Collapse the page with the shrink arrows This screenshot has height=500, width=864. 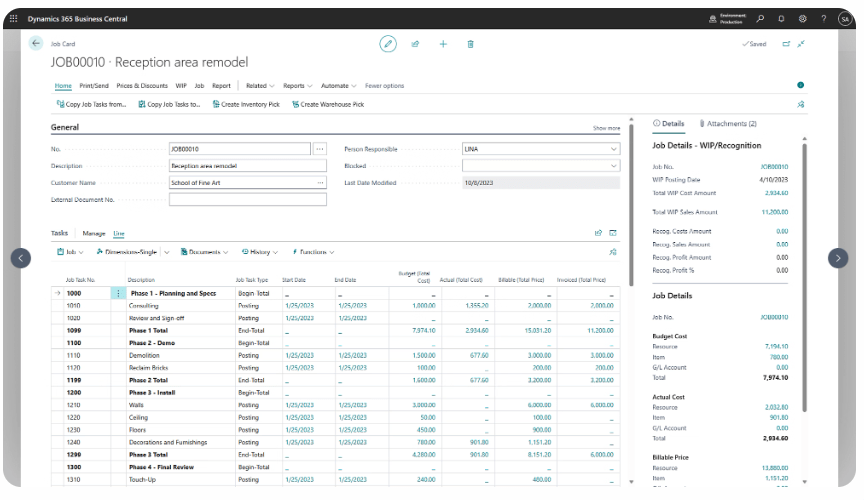coord(801,44)
